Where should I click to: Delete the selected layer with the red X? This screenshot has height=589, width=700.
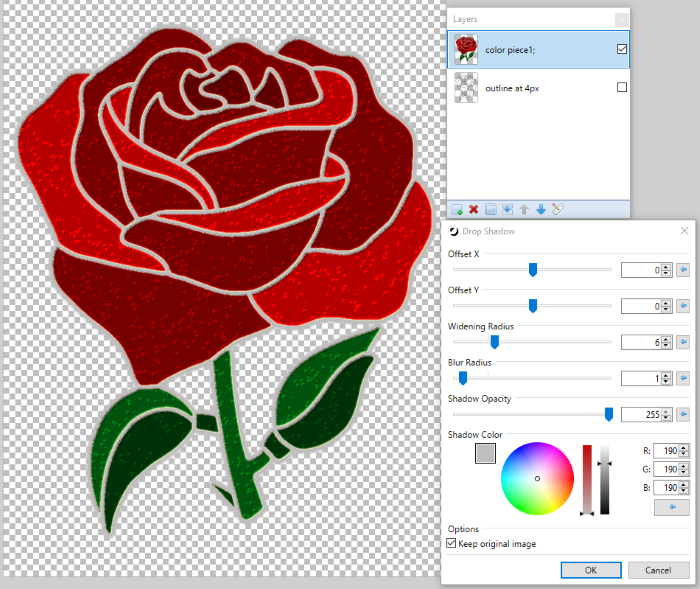click(474, 209)
